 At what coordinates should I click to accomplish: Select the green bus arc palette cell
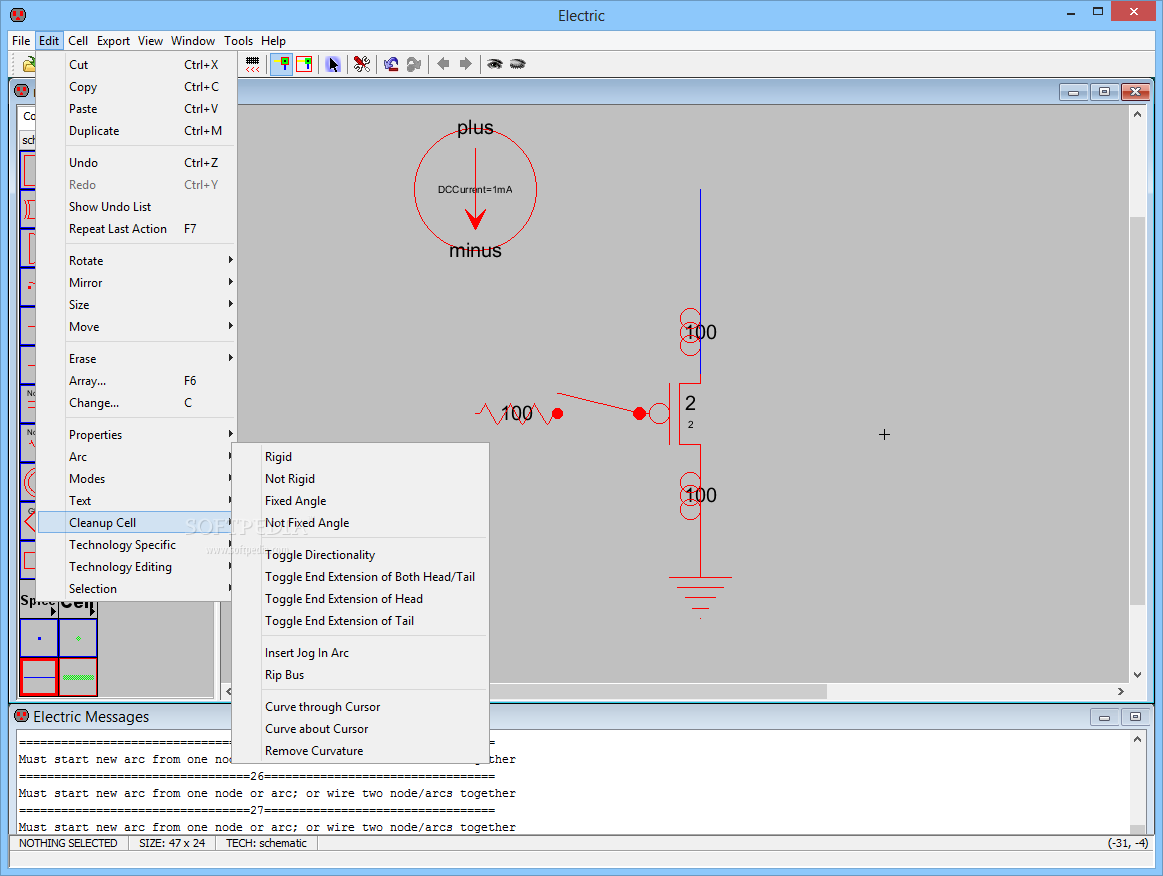point(79,676)
